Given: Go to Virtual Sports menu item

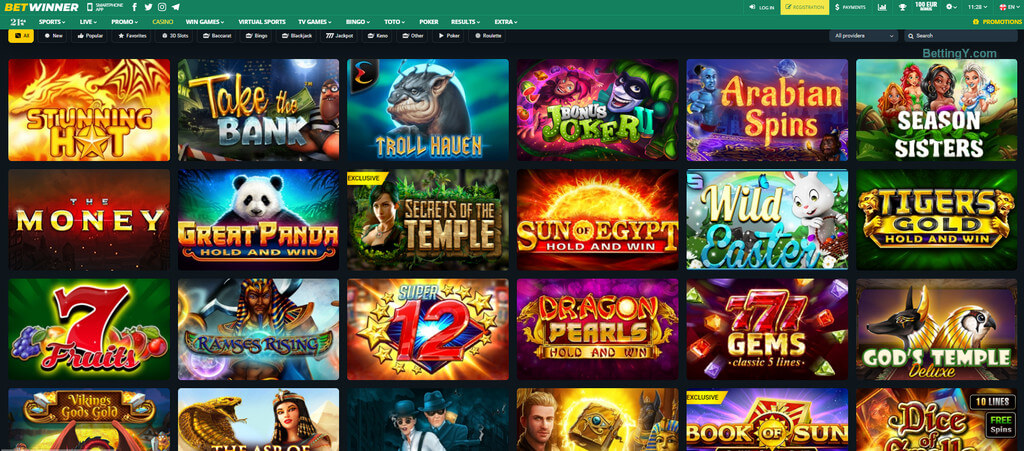Looking at the screenshot, I should [262, 21].
